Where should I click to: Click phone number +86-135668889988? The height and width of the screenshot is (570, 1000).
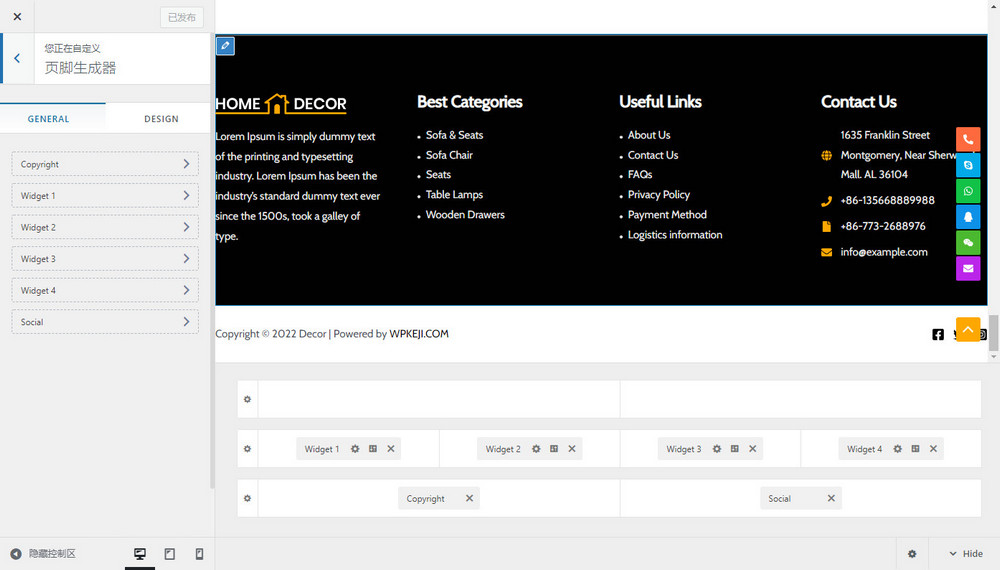(x=887, y=200)
